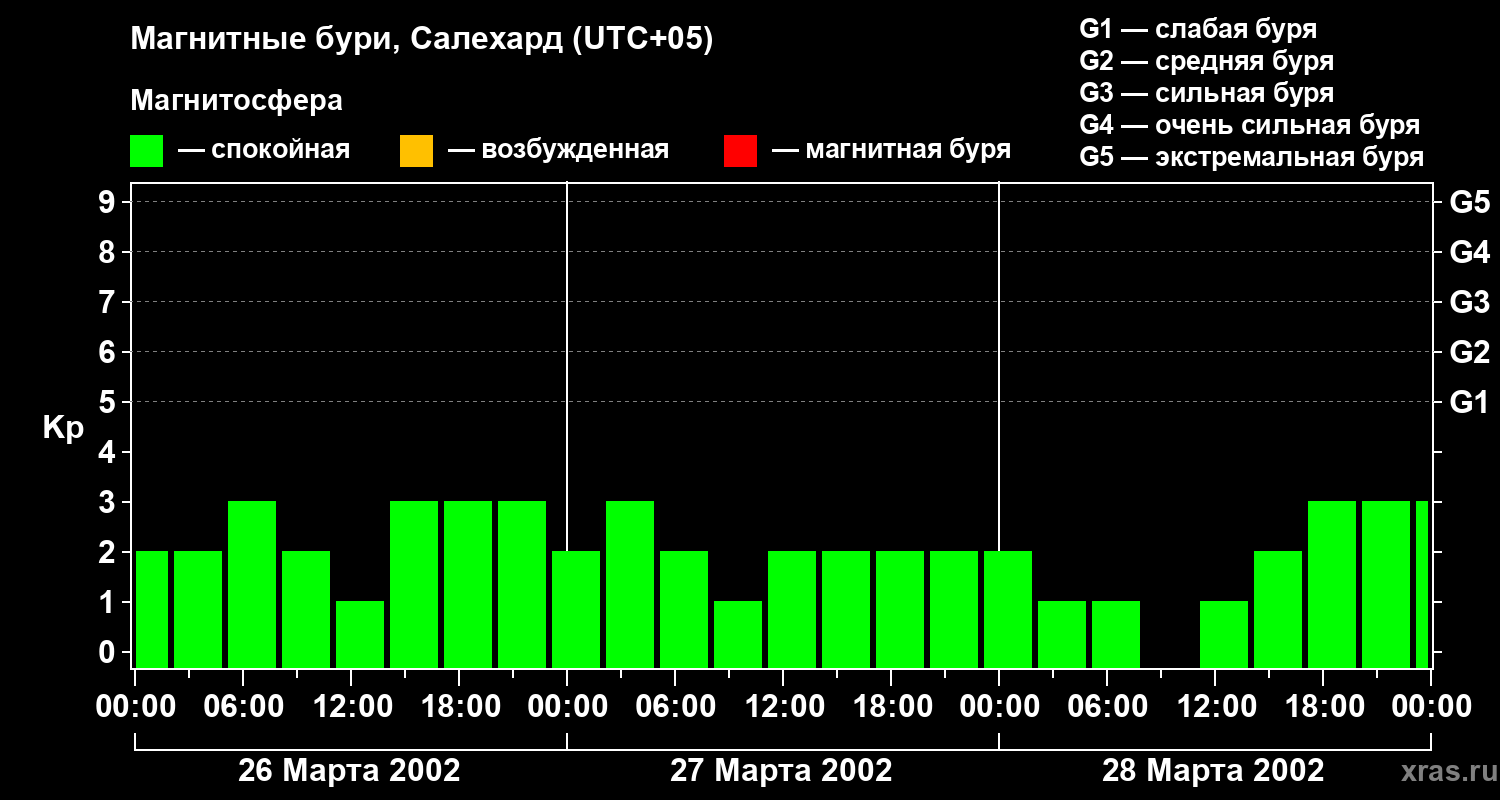This screenshot has height=800, width=1500.
Task: Click the 27 March 03:00 bar (Kp 3)
Action: point(630,584)
